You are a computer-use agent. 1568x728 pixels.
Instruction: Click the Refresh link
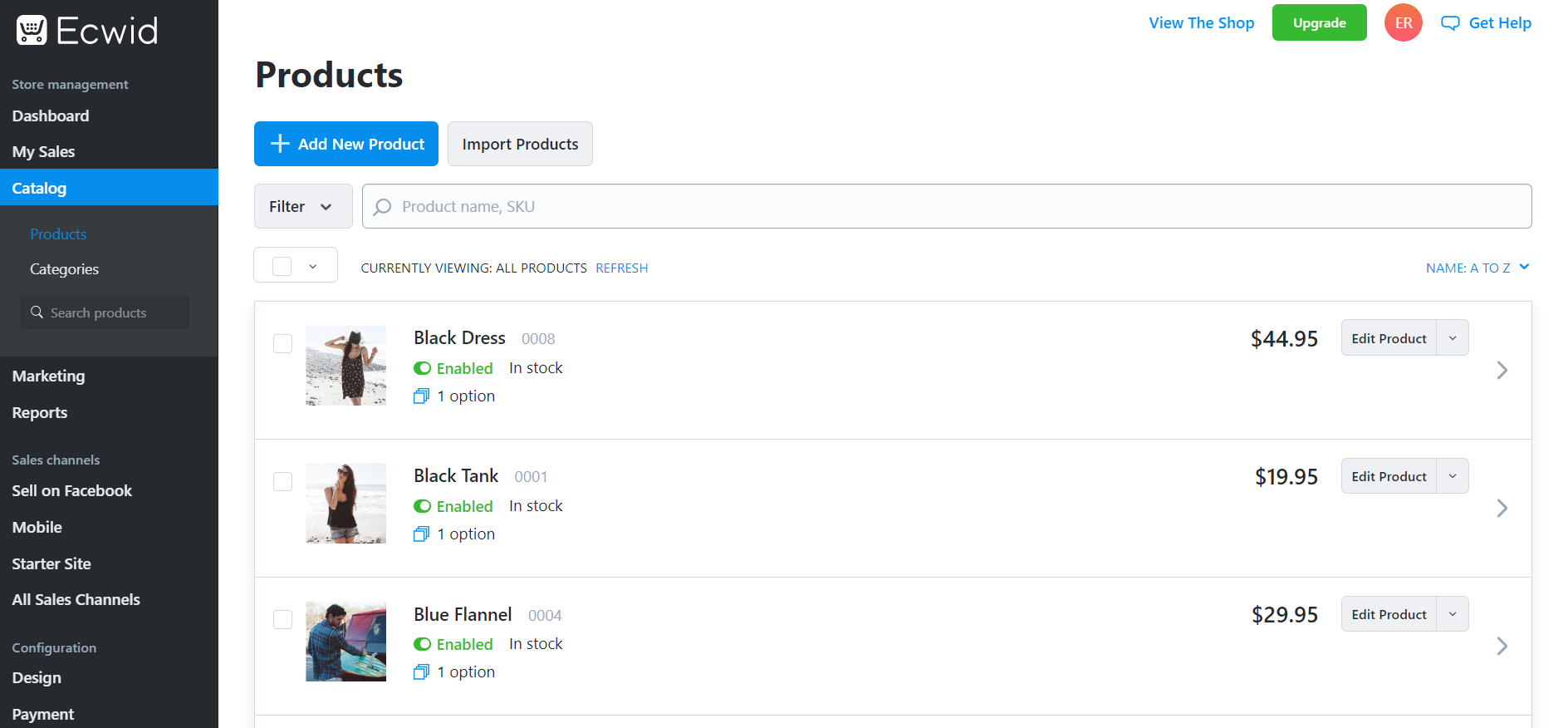click(x=621, y=268)
